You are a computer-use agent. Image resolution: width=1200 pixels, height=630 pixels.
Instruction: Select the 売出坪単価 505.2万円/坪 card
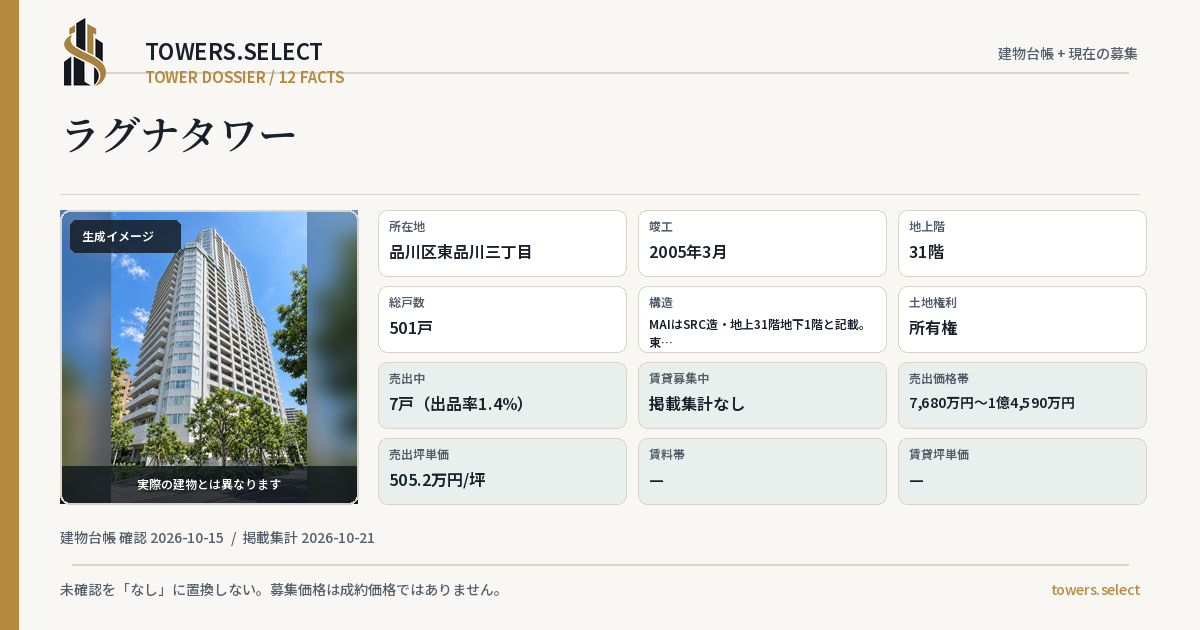pos(502,471)
